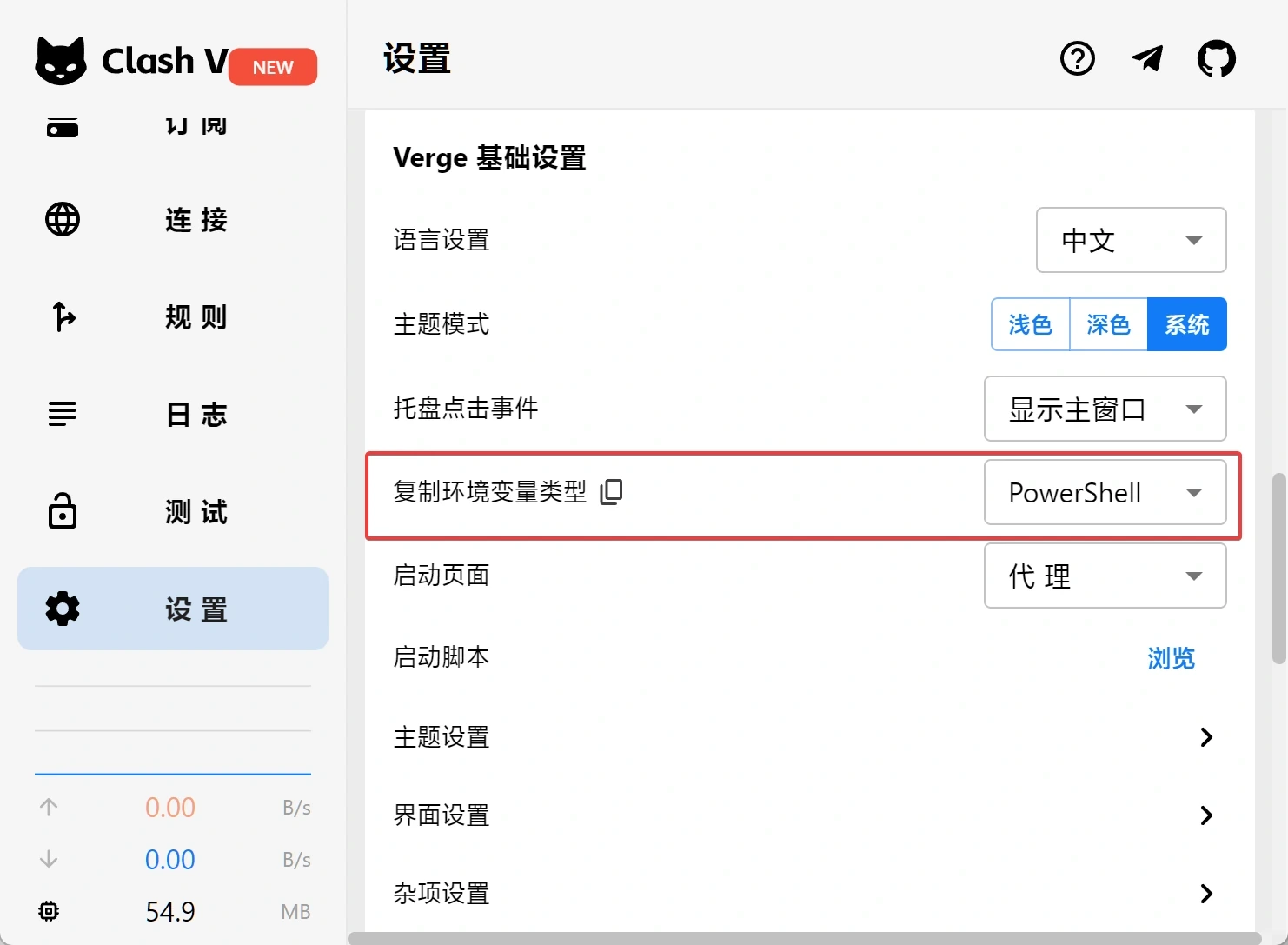
Task: Click the download arrow traffic icon
Action: 49,859
